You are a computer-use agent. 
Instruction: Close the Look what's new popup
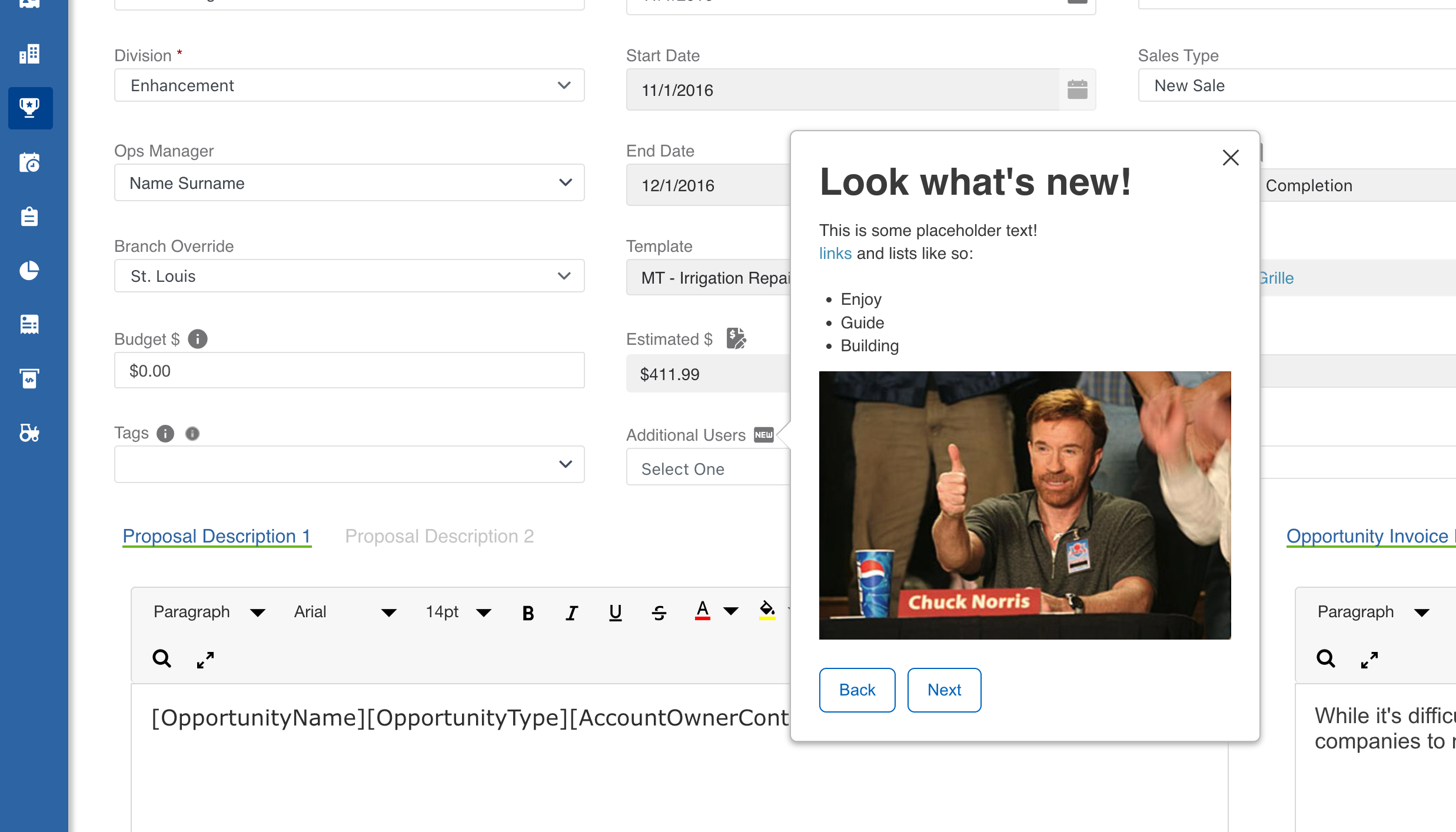click(1231, 158)
